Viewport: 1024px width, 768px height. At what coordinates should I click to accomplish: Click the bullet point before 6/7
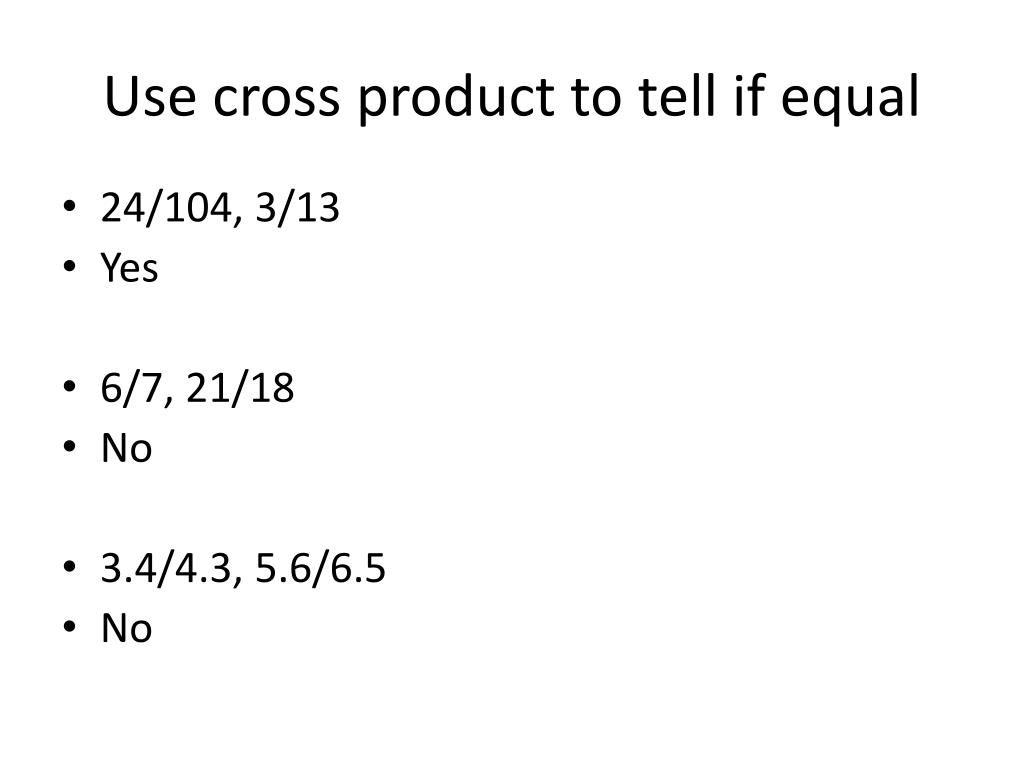point(70,387)
